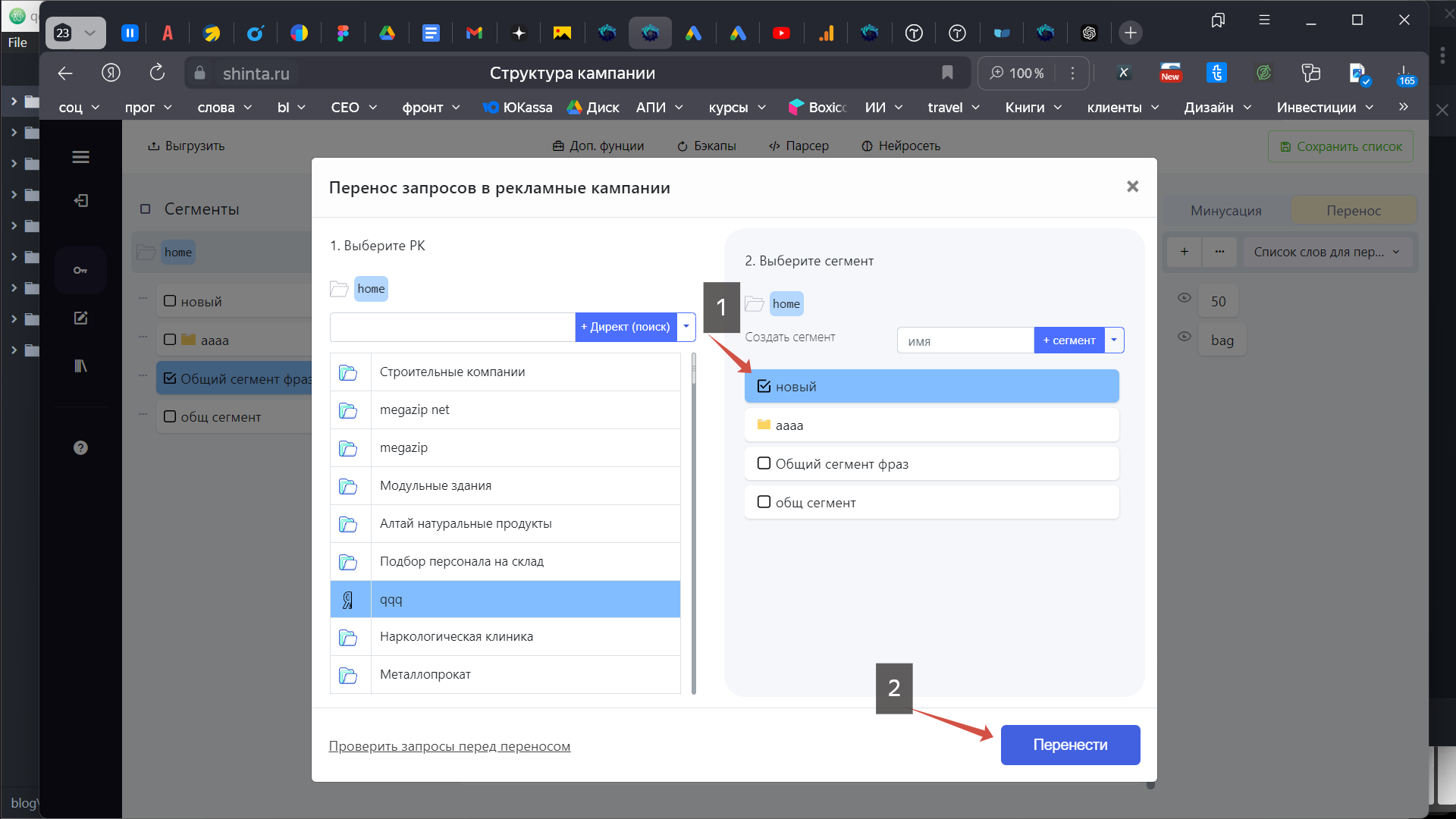Switch to the YouTube browser tab
This screenshot has height=819, width=1456.
[x=781, y=33]
